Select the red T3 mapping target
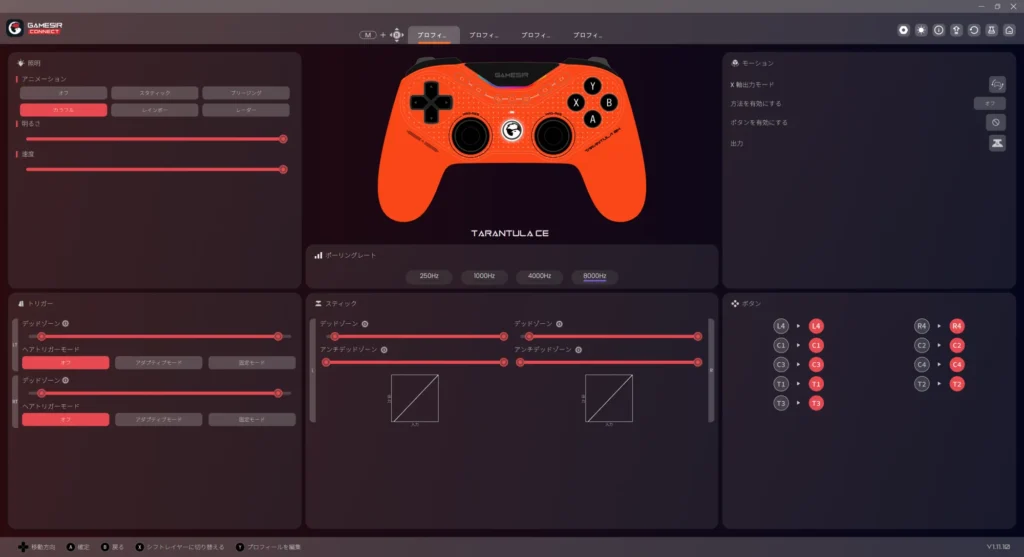 coord(816,403)
